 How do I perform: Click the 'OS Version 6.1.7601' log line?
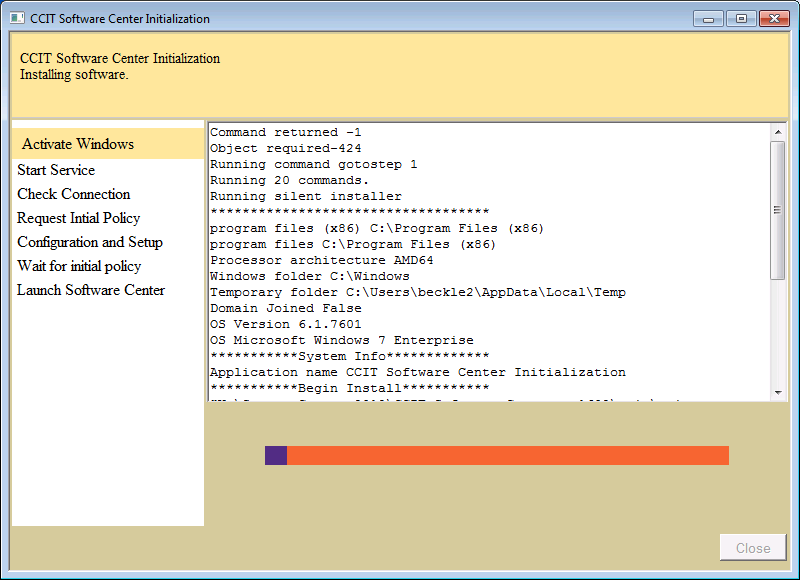coord(286,324)
